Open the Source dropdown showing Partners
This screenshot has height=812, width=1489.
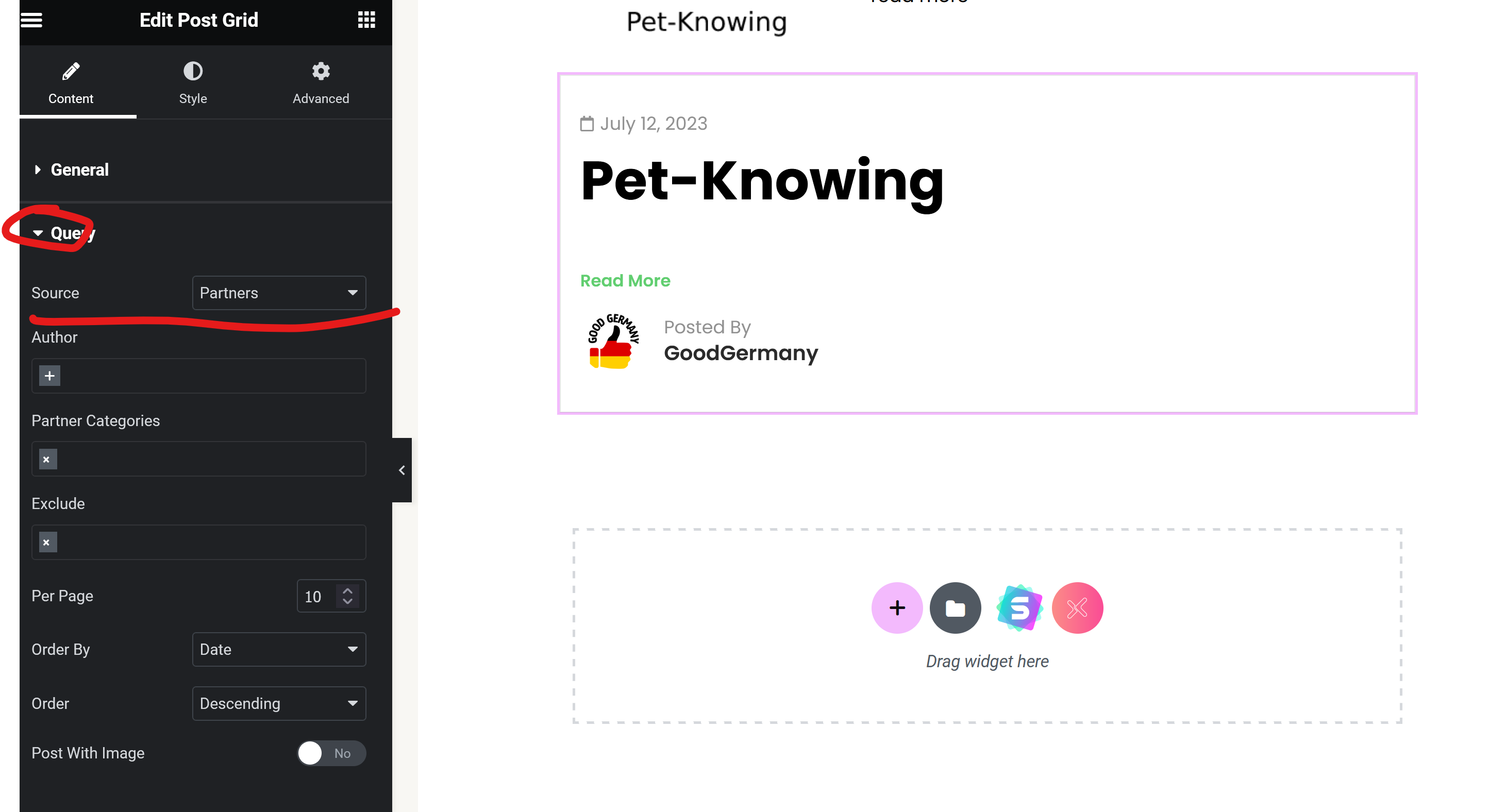(x=279, y=293)
